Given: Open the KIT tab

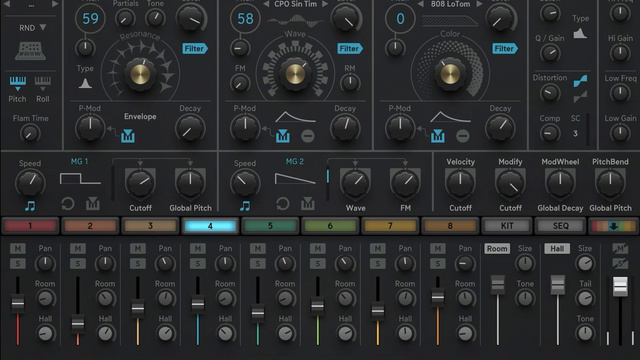Looking at the screenshot, I should tap(507, 226).
